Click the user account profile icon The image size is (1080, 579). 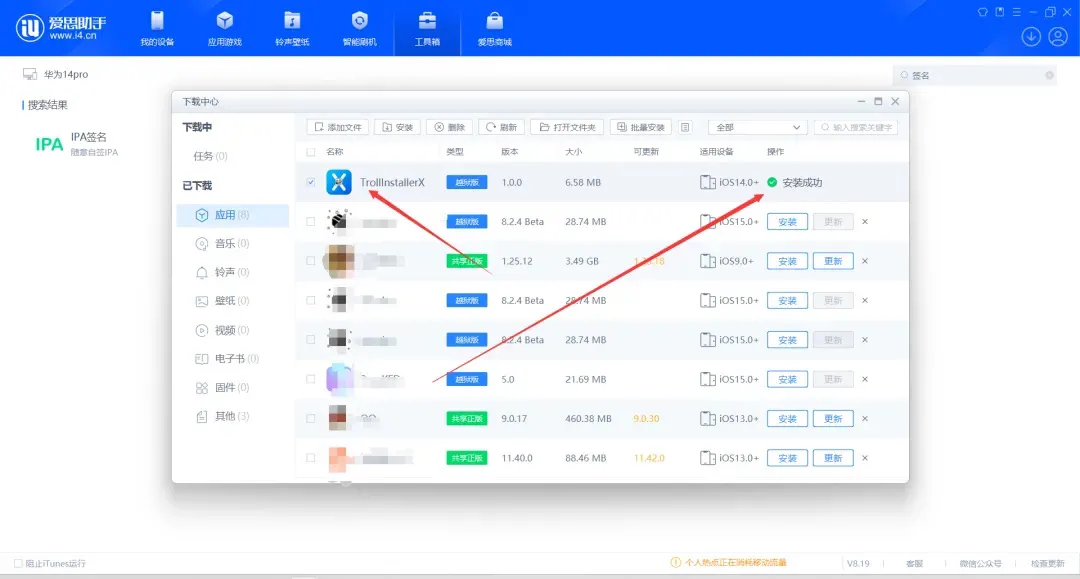click(1058, 37)
